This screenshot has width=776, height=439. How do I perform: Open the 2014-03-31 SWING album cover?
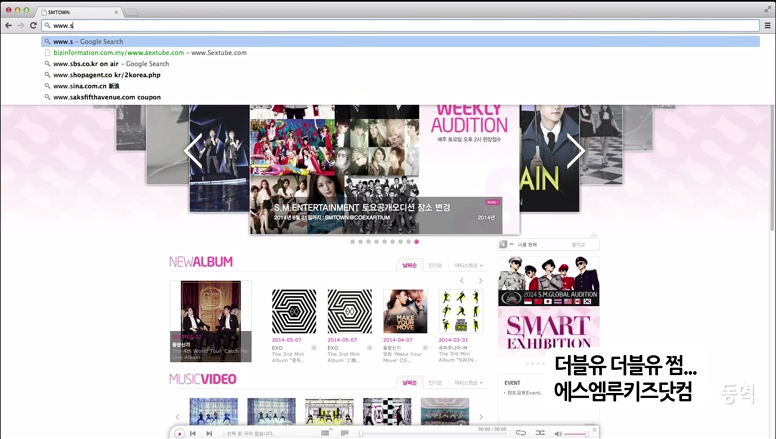461,311
